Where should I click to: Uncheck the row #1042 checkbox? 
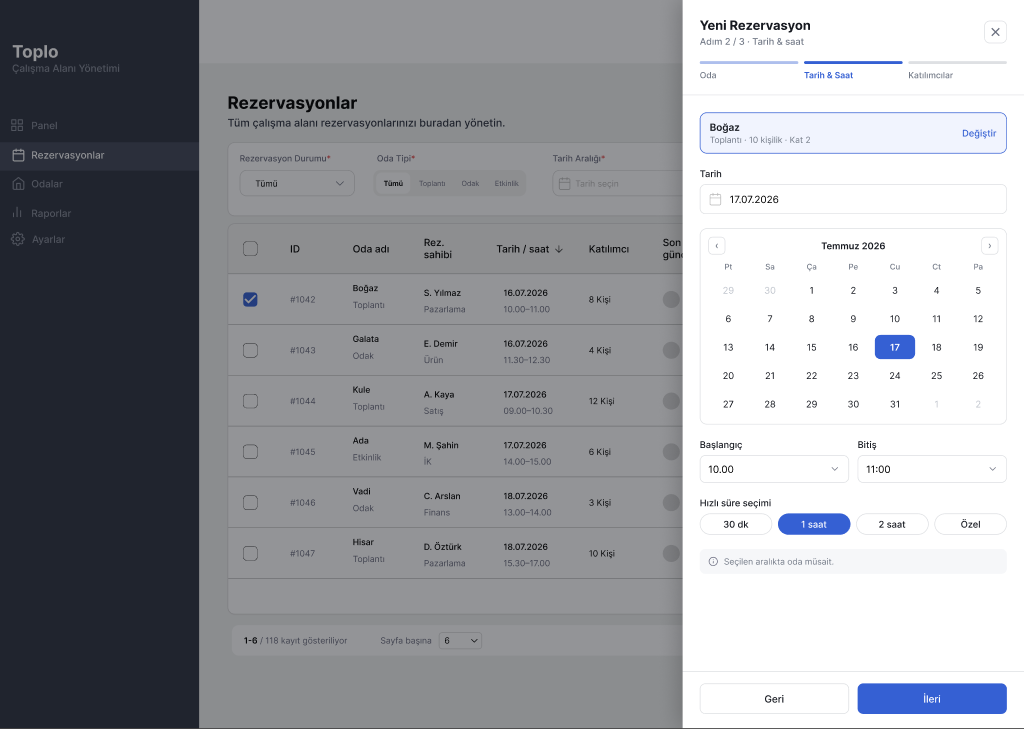pos(250,299)
